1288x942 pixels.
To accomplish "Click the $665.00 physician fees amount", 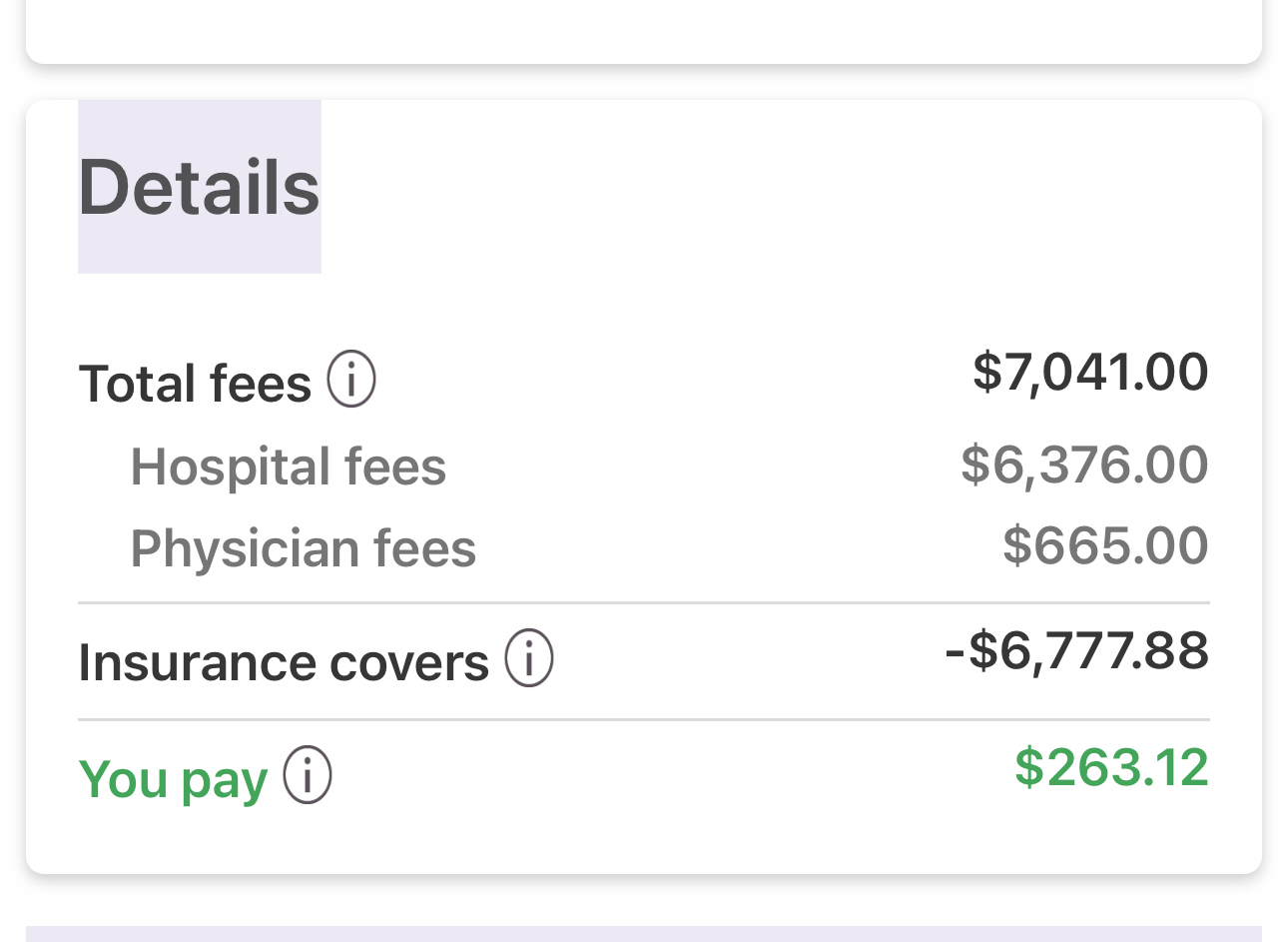I will (x=1105, y=545).
